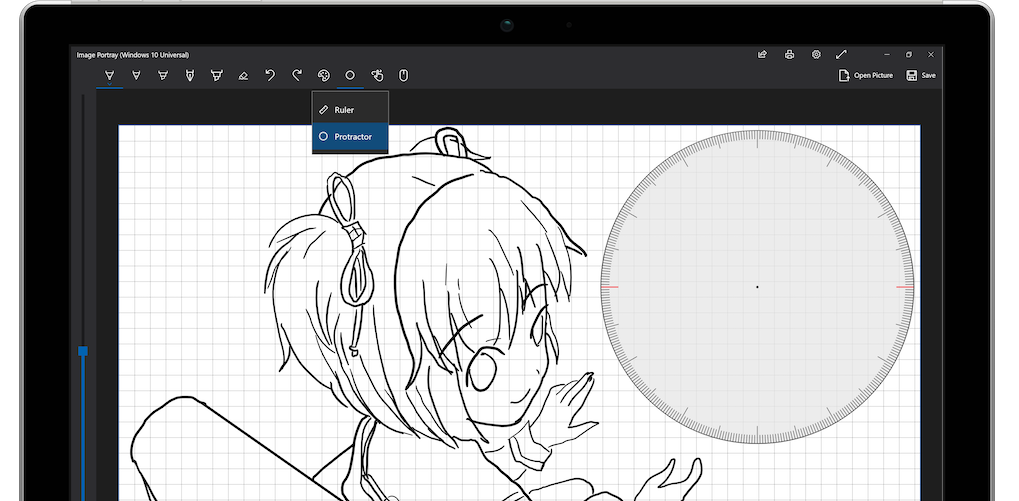Redo the undone stroke
1019x501 pixels.
pyautogui.click(x=297, y=75)
